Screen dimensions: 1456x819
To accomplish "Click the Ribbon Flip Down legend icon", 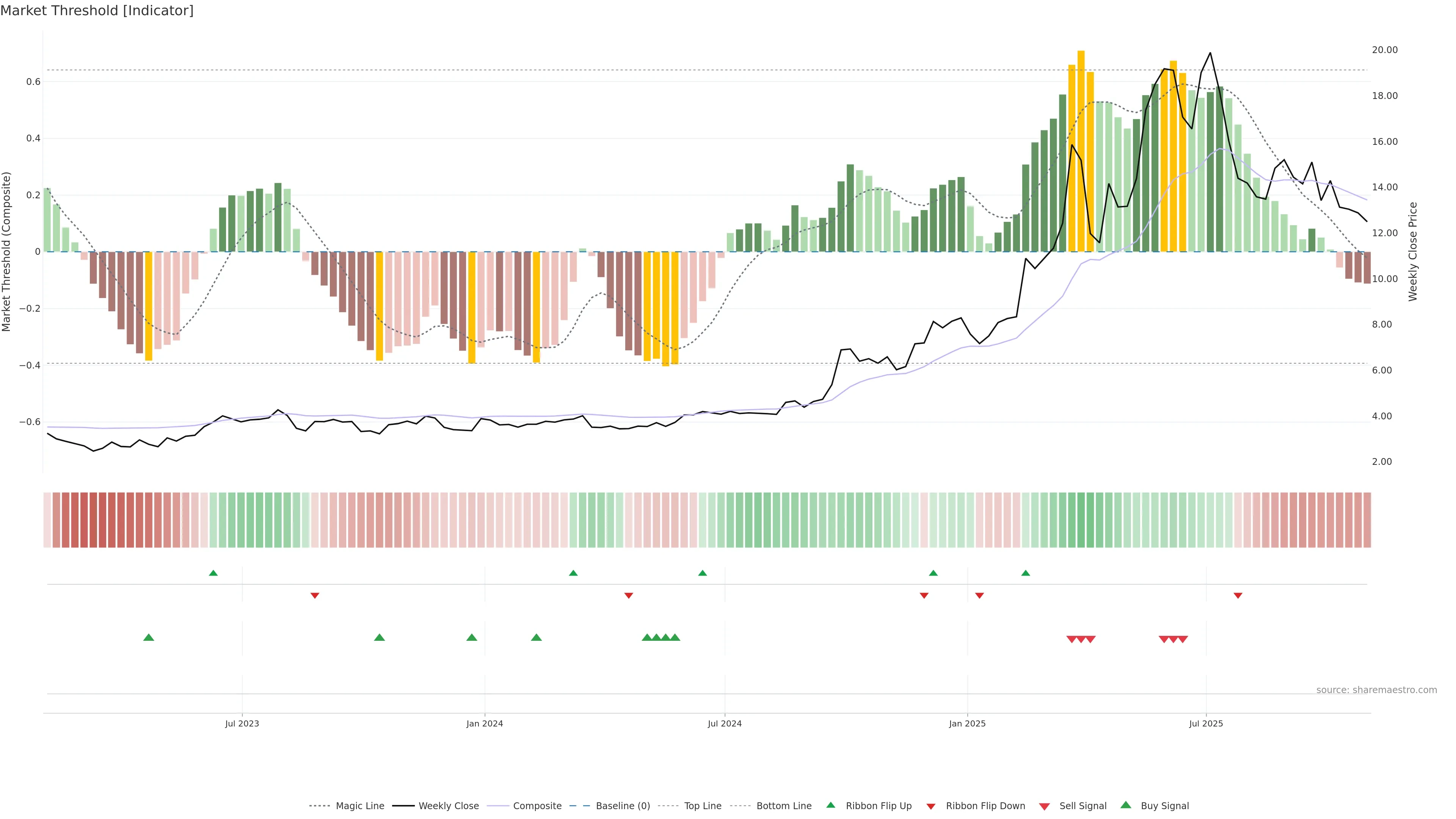I will (x=930, y=806).
